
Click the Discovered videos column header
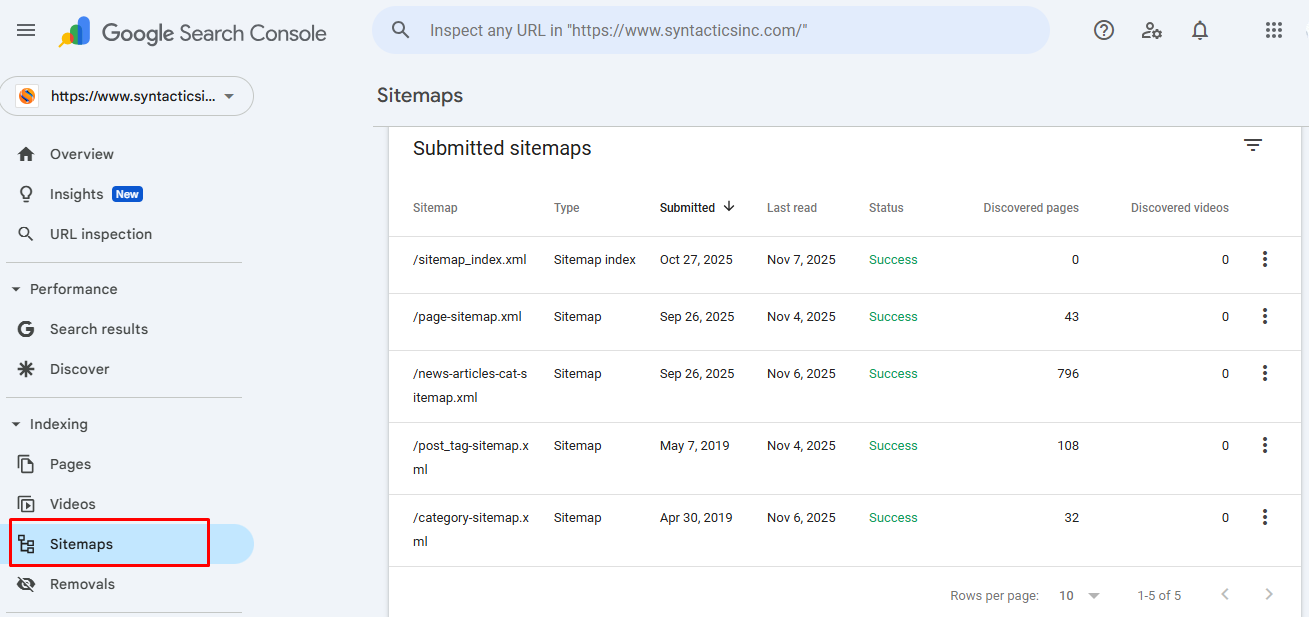pos(1180,208)
